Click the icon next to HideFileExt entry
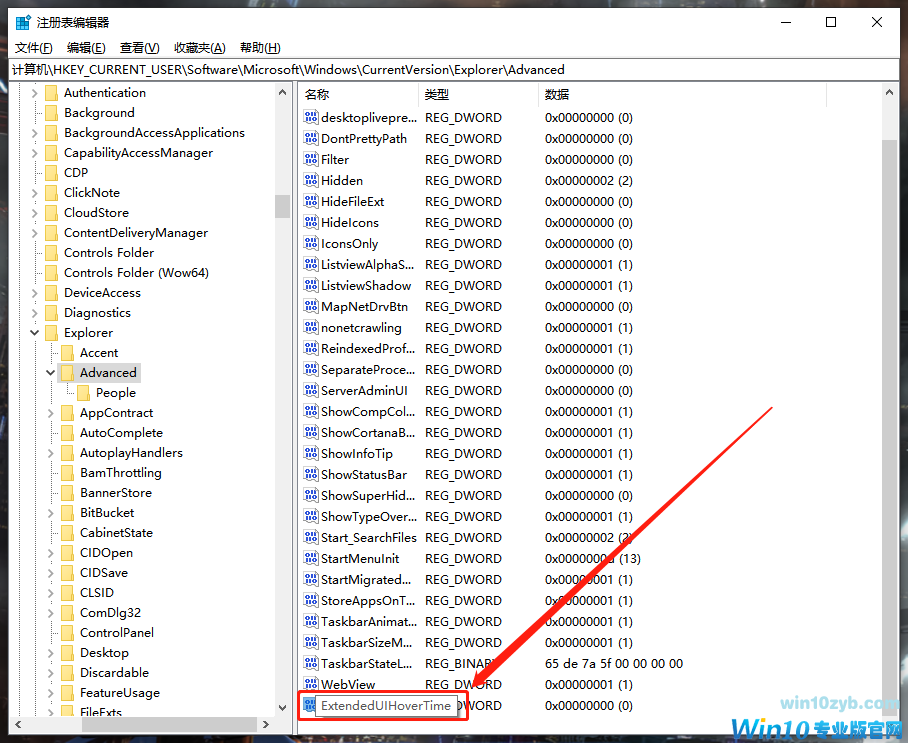Screen dimensions: 908x743 click(310, 202)
